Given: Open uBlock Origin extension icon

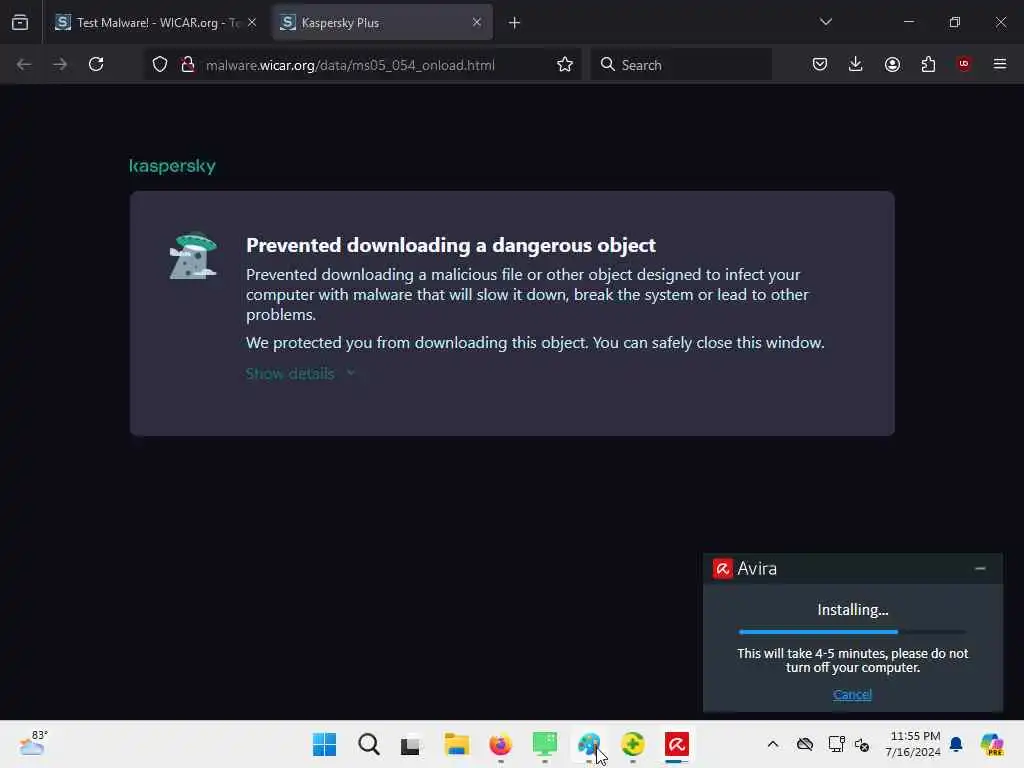Looking at the screenshot, I should [x=964, y=64].
